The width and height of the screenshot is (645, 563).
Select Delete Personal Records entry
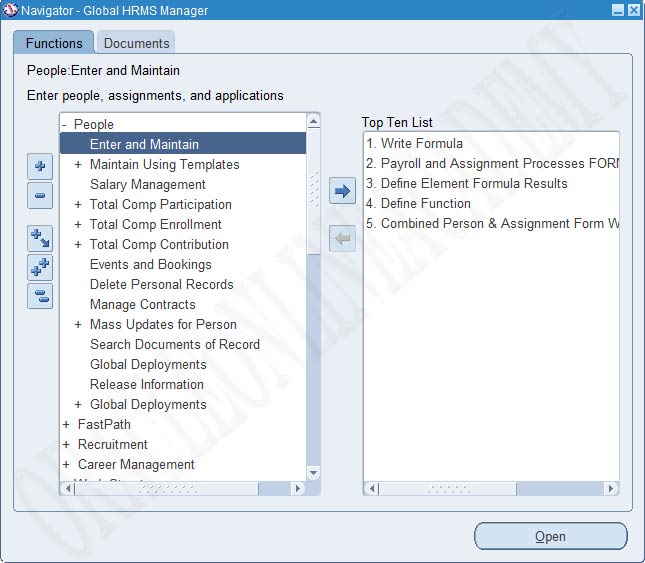(162, 284)
